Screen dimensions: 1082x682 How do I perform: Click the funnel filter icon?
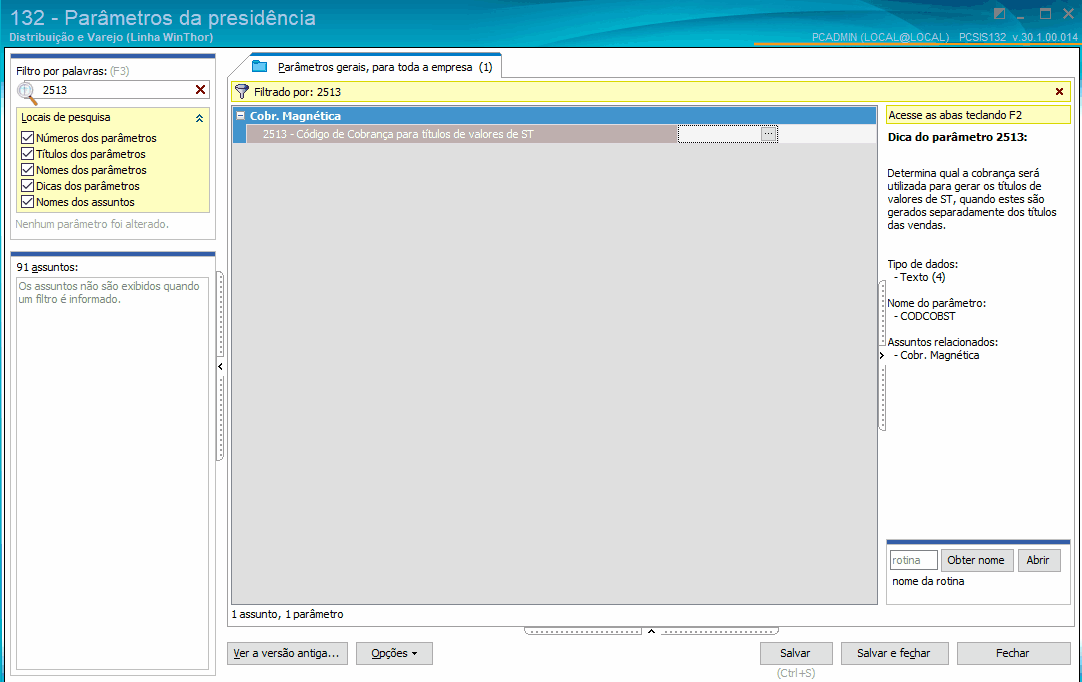pos(242,92)
